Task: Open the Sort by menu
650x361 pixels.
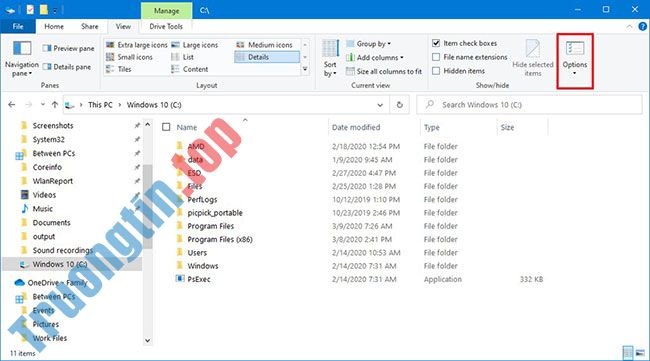Action: pyautogui.click(x=330, y=58)
